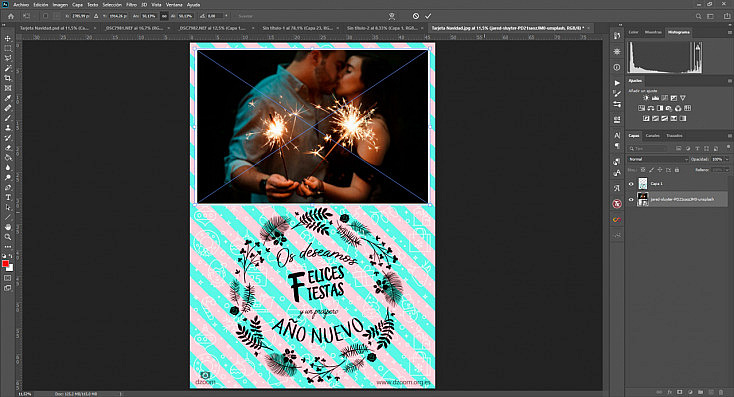This screenshot has width=734, height=397.
Task: Select the Healing Brush tool
Action: click(x=7, y=108)
